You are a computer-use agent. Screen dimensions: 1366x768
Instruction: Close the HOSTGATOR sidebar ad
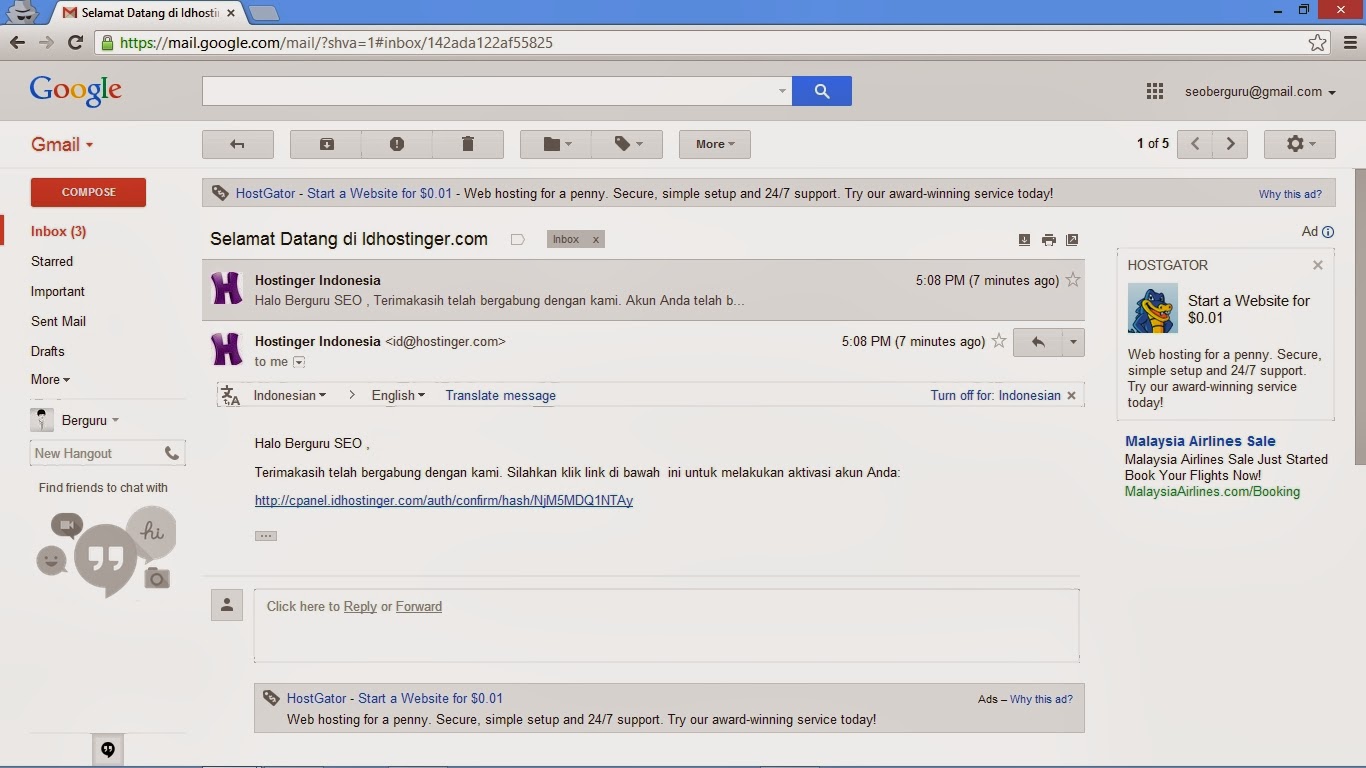click(x=1318, y=265)
